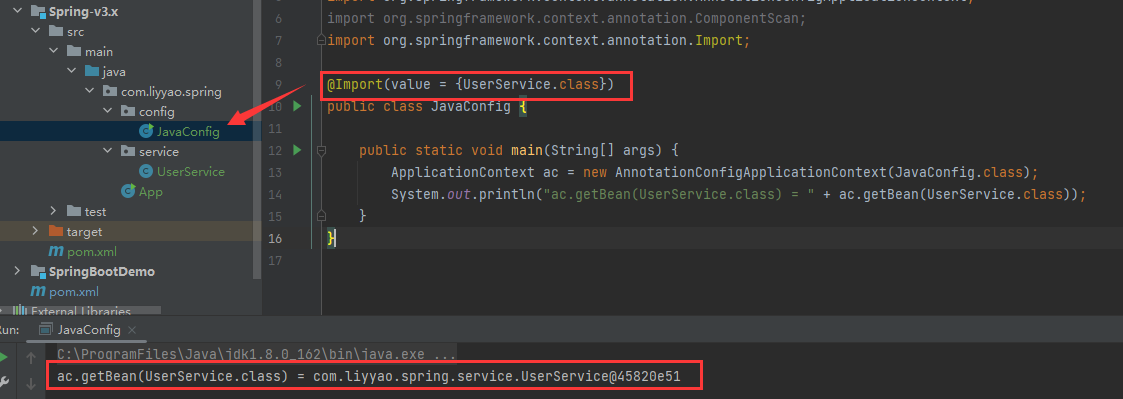Click the up arrow in run toolbar
The height and width of the screenshot is (399, 1123).
(31, 357)
